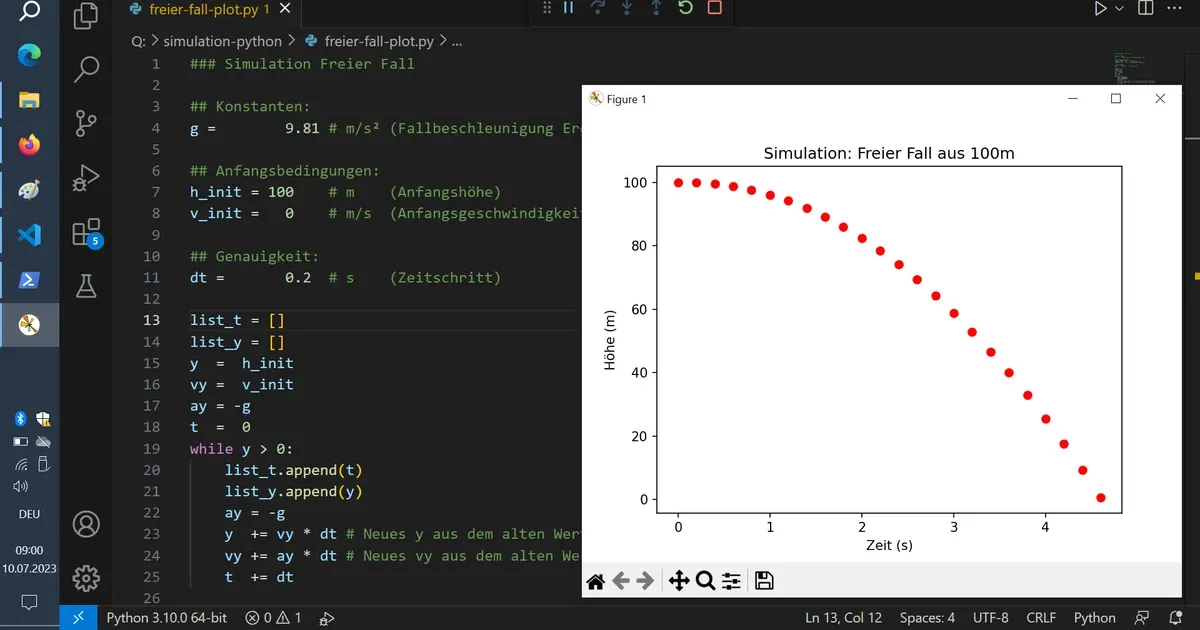Open the Testing flask icon
Screen dimensions: 1200x630
87,286
